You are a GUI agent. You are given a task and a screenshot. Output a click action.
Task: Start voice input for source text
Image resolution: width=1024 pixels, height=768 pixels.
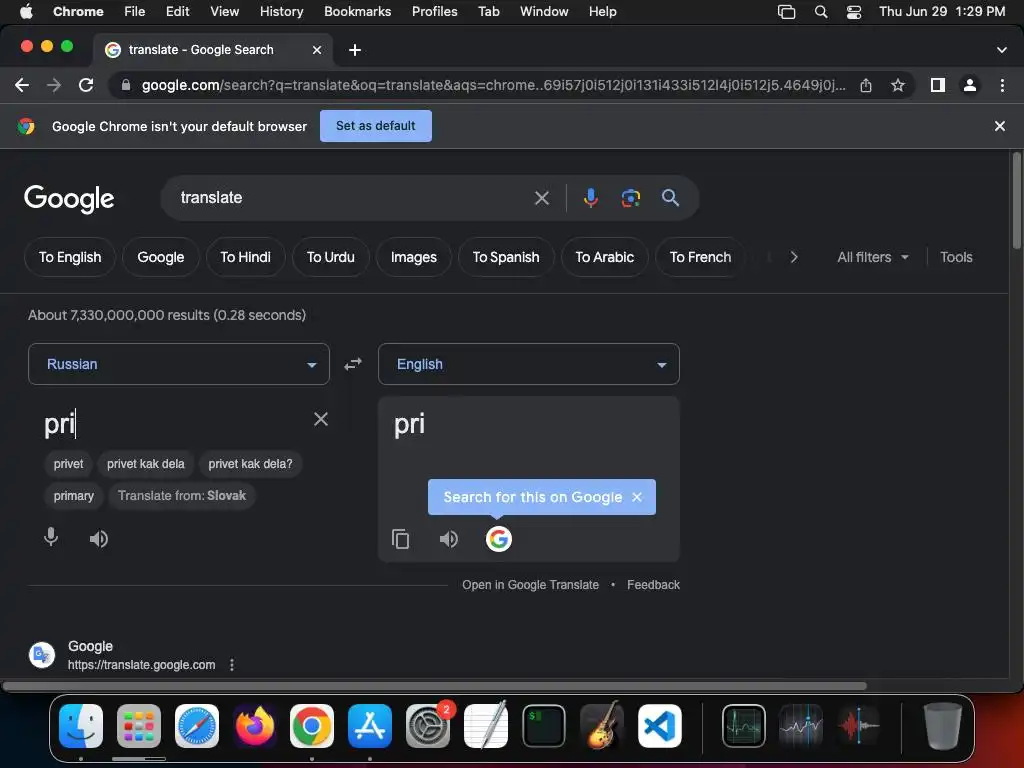tap(51, 537)
